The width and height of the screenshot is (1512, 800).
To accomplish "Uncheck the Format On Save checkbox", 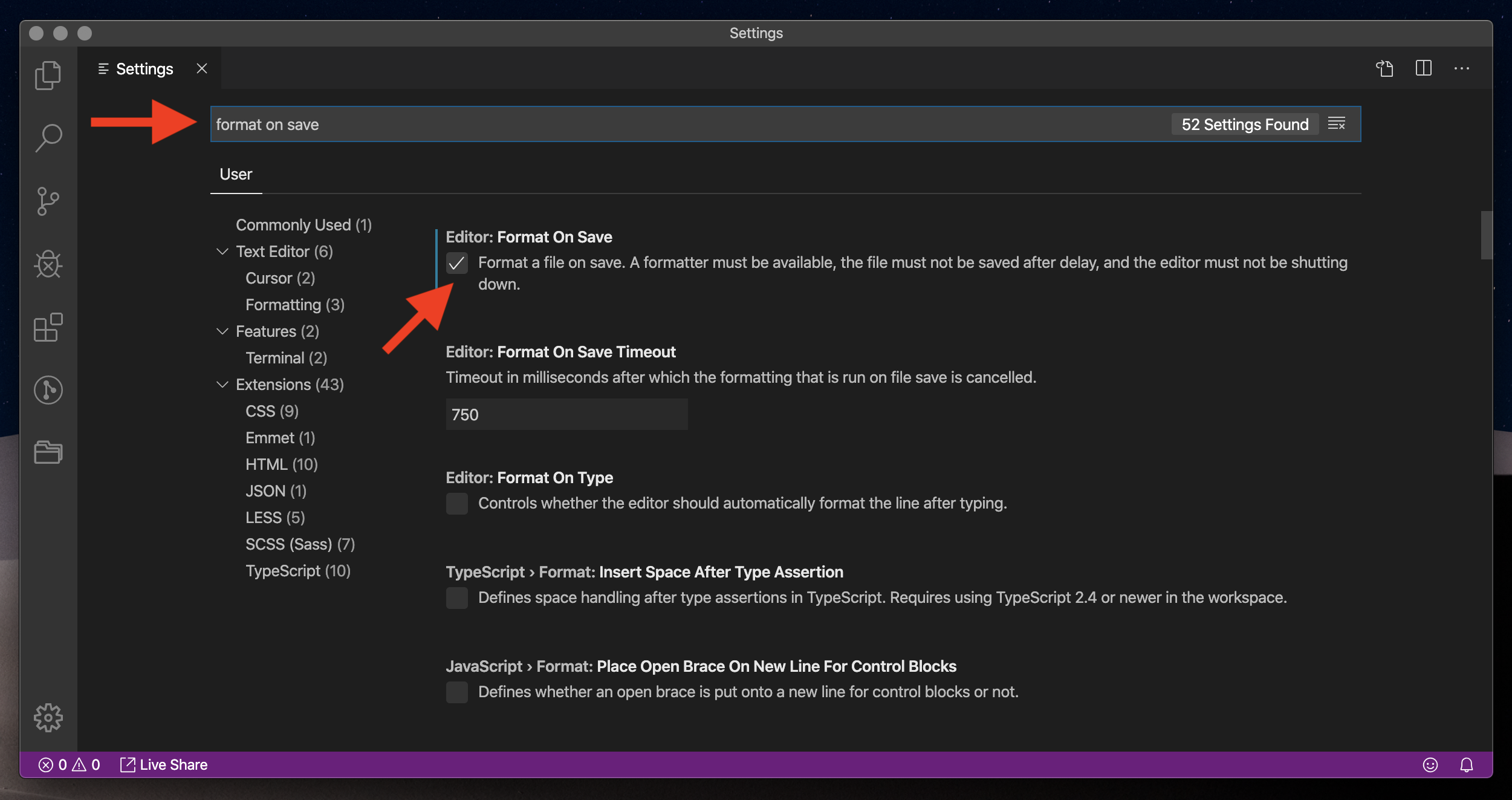I will (x=456, y=263).
